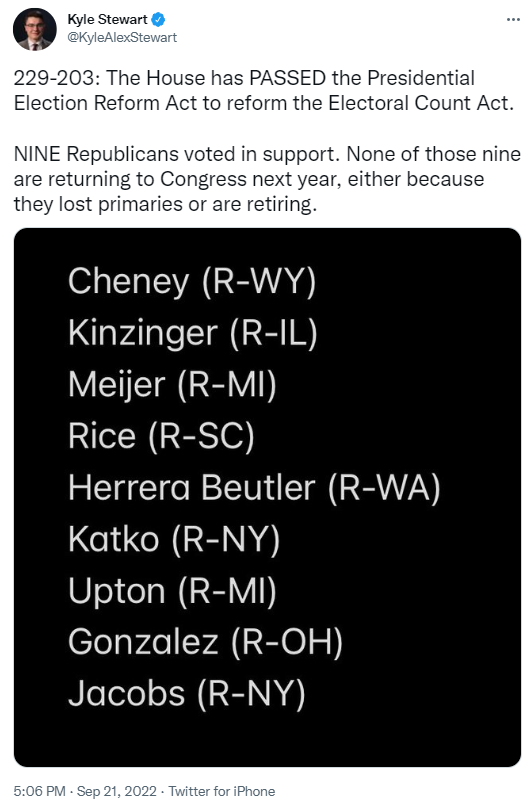Click the Cheney (R-WY) line in image
The image size is (531, 806).
pos(192,282)
